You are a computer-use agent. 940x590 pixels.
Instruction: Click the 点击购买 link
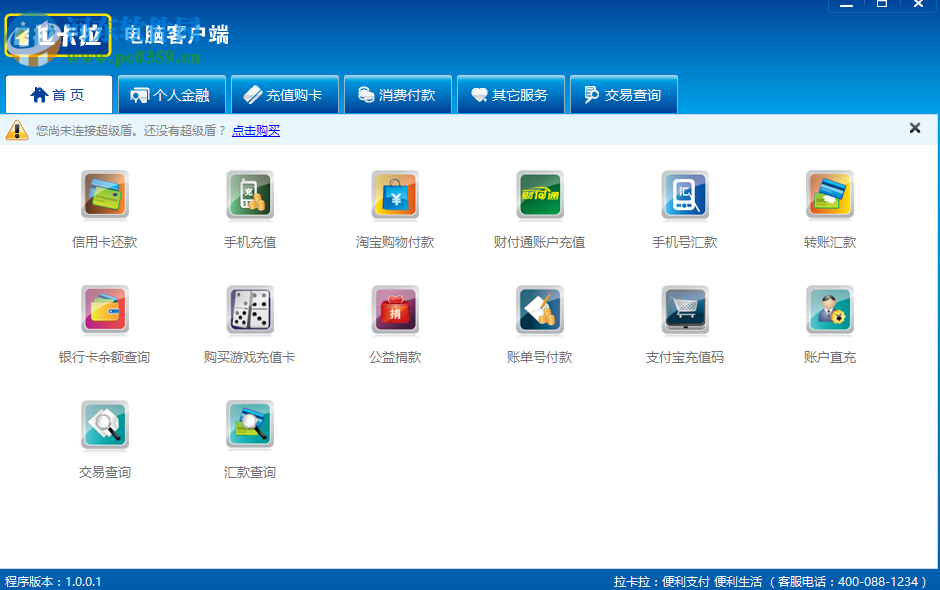256,131
